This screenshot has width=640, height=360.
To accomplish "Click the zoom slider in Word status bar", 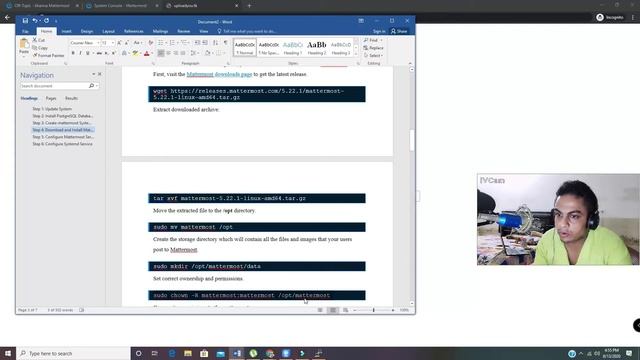I will click(x=373, y=310).
